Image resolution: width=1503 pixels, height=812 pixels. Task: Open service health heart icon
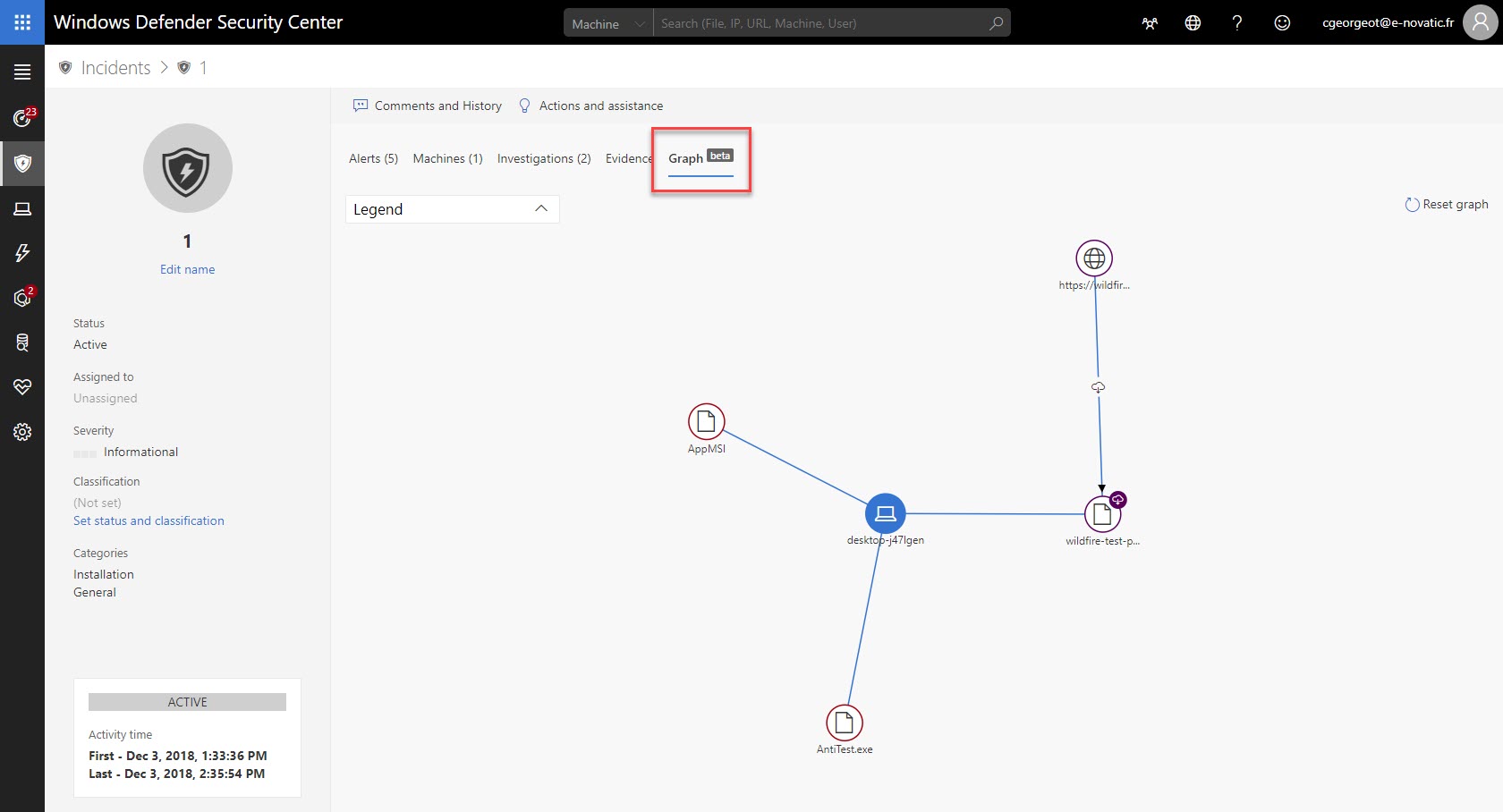pyautogui.click(x=22, y=387)
